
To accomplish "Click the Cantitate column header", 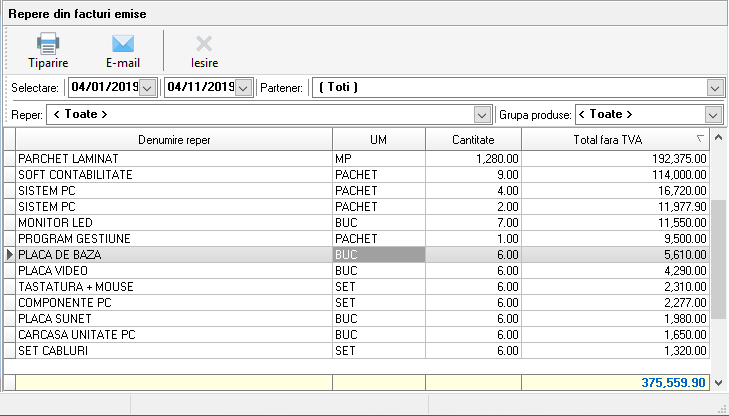I will click(x=473, y=139).
